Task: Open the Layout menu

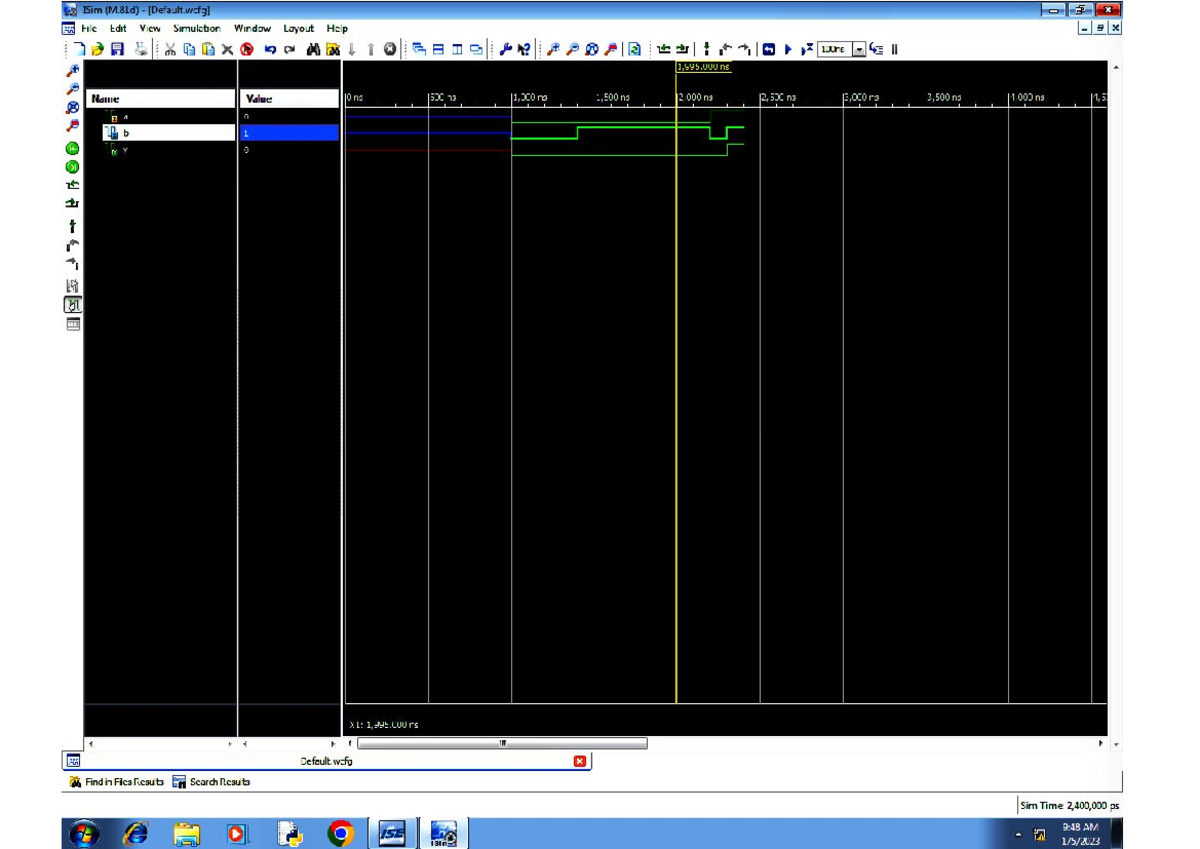Action: coord(298,28)
